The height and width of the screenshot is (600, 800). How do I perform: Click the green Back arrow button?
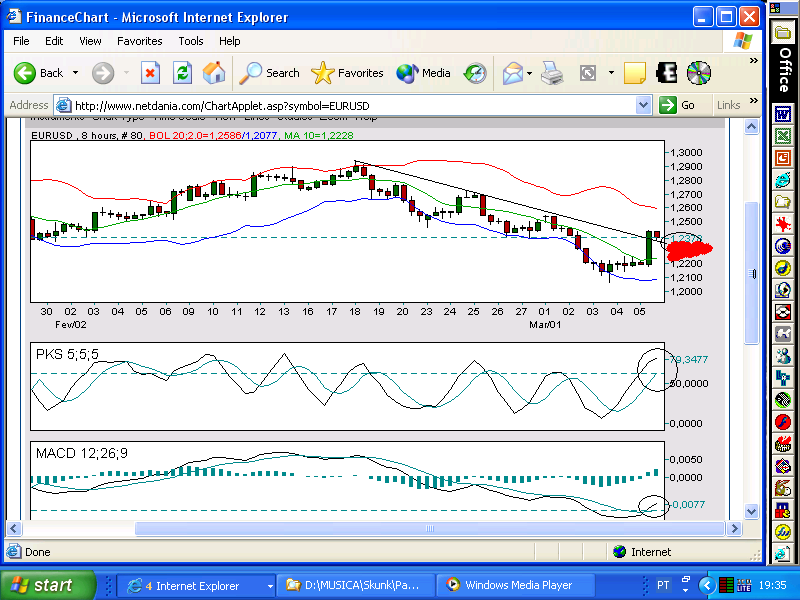(x=24, y=73)
